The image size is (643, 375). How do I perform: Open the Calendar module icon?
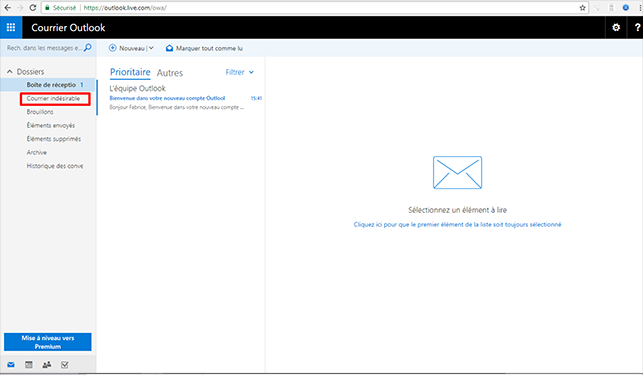click(29, 365)
